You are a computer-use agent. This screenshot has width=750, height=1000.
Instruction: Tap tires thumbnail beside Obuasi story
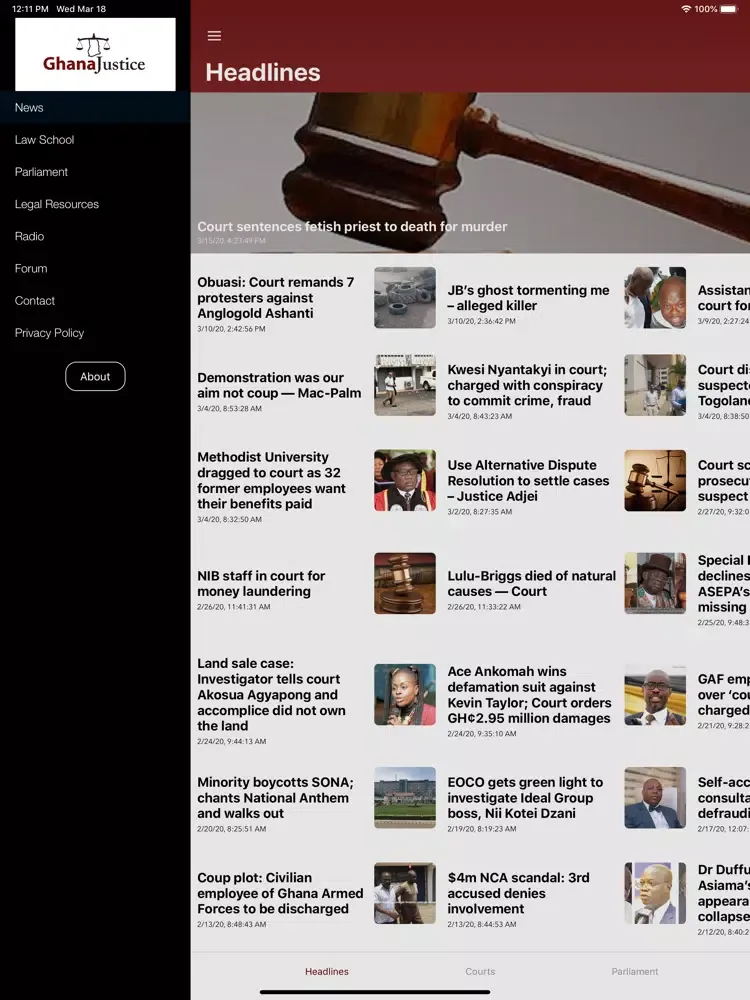pos(405,297)
